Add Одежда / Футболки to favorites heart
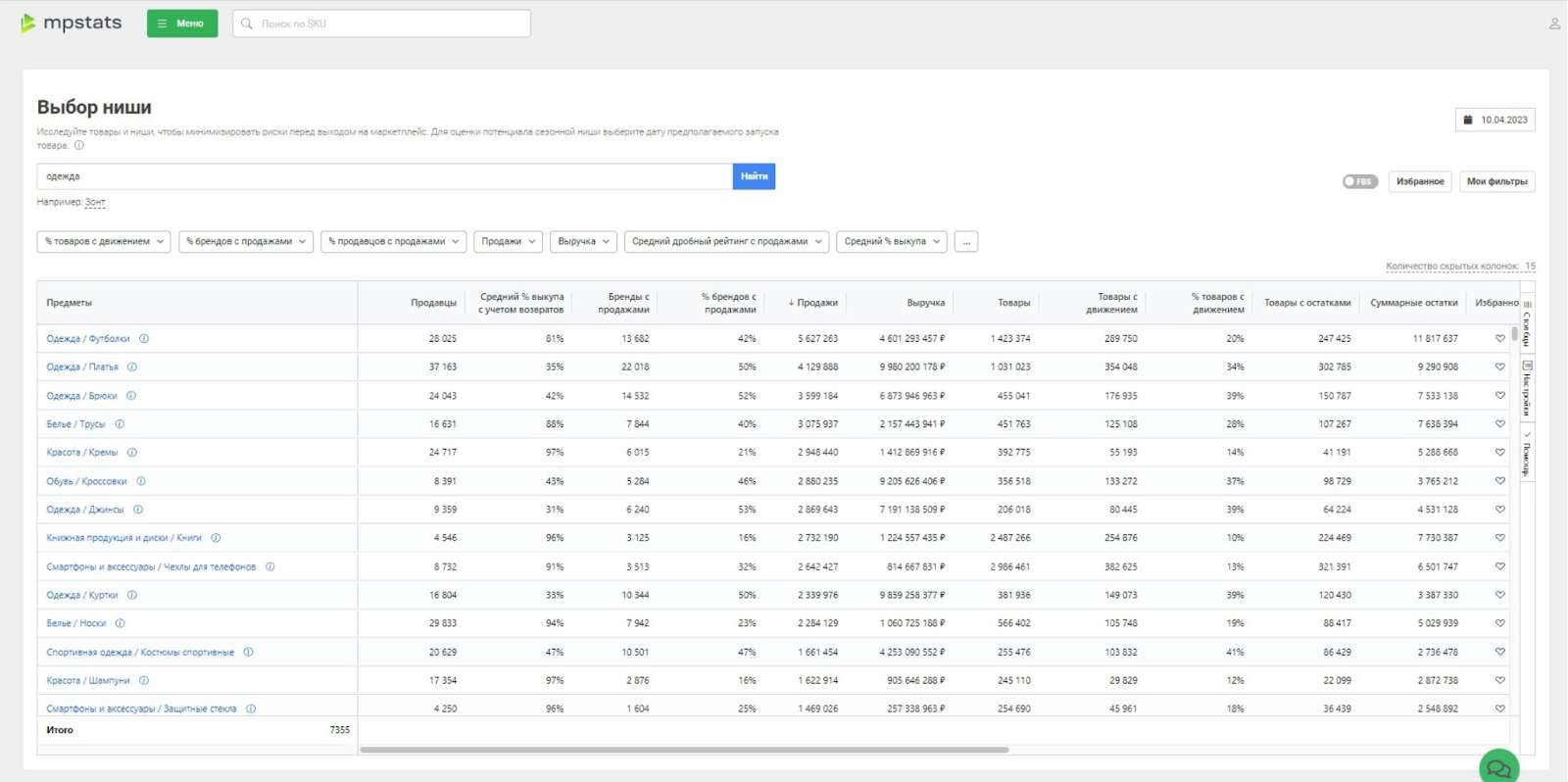 pos(1499,339)
